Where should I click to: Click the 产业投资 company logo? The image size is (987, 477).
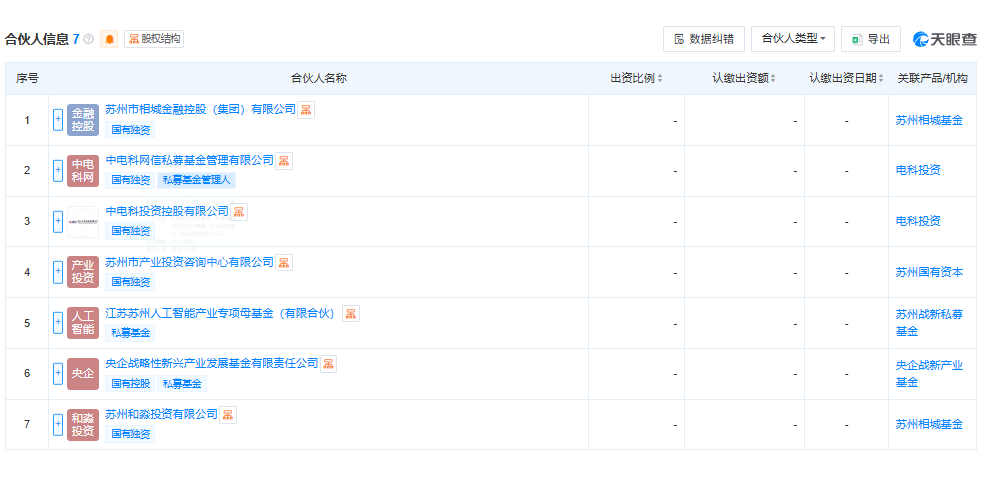(x=83, y=272)
